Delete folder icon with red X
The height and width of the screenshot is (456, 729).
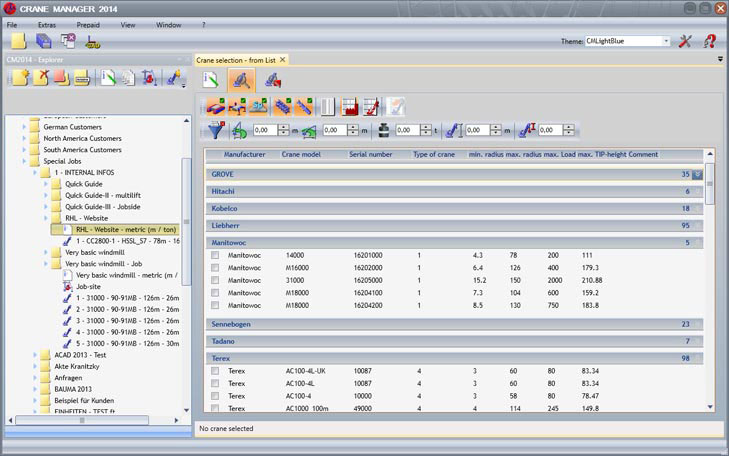[41, 78]
